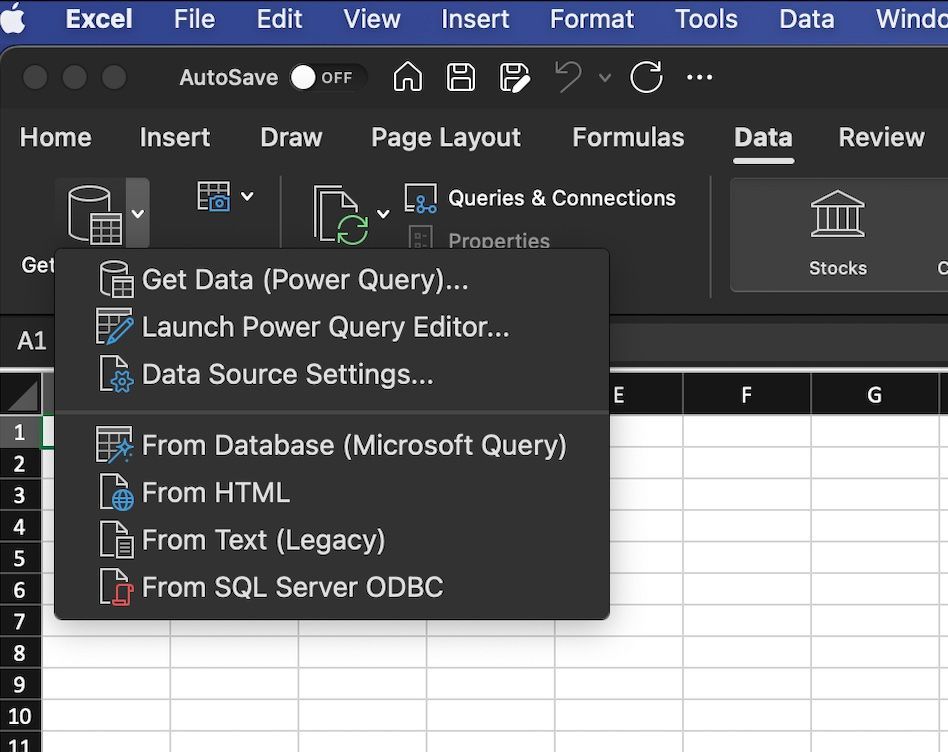948x752 pixels.
Task: Open more options ellipsis in title bar
Action: tap(700, 78)
